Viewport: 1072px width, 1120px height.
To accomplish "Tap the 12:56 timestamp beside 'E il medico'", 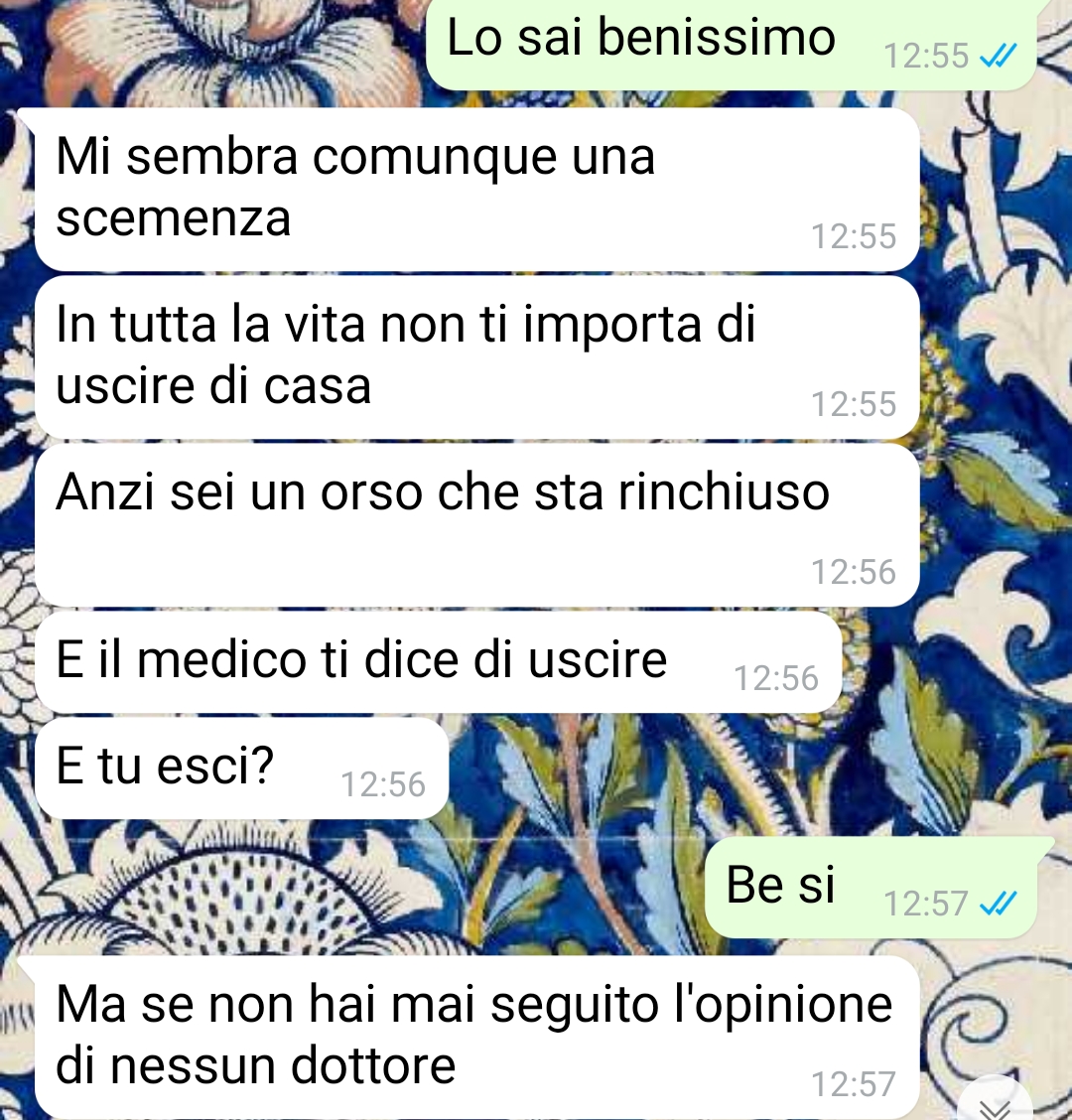I will click(776, 678).
